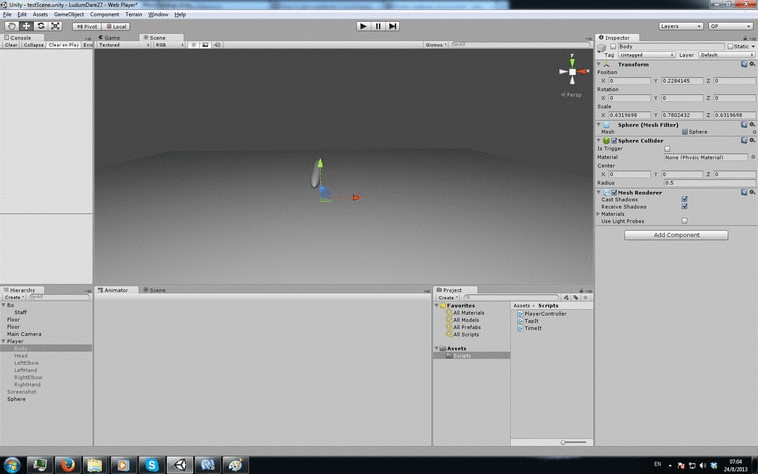
Task: Click the Mesh object picker circle
Action: coord(754,132)
